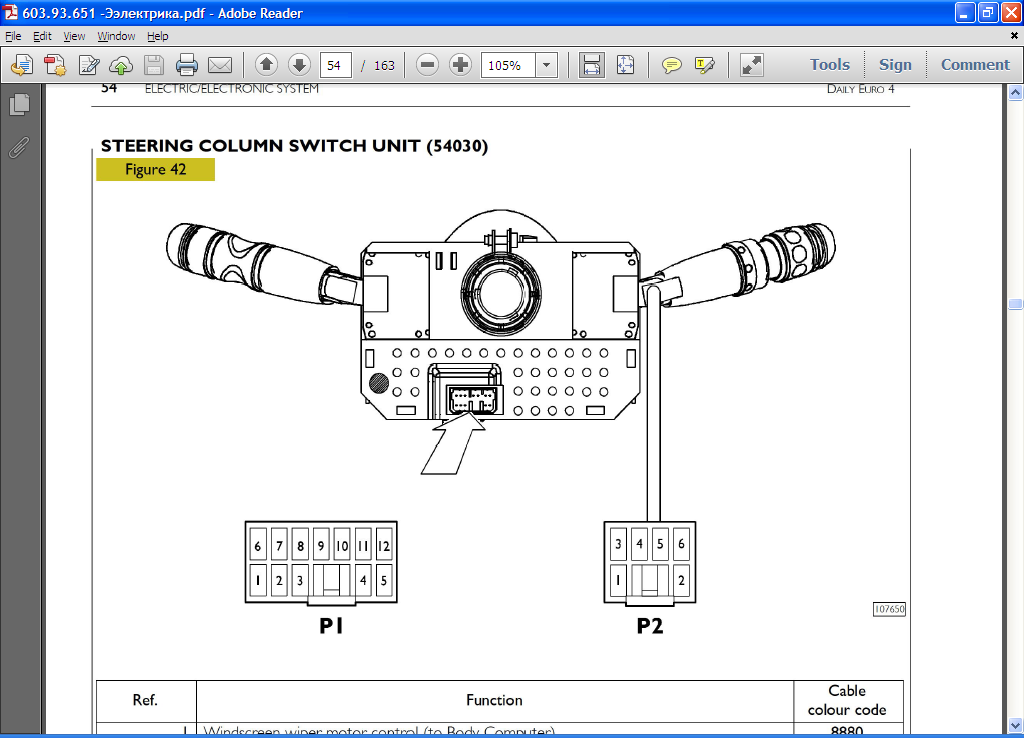The width and height of the screenshot is (1024, 738).
Task: Click the cloud upload icon
Action: pyautogui.click(x=121, y=65)
